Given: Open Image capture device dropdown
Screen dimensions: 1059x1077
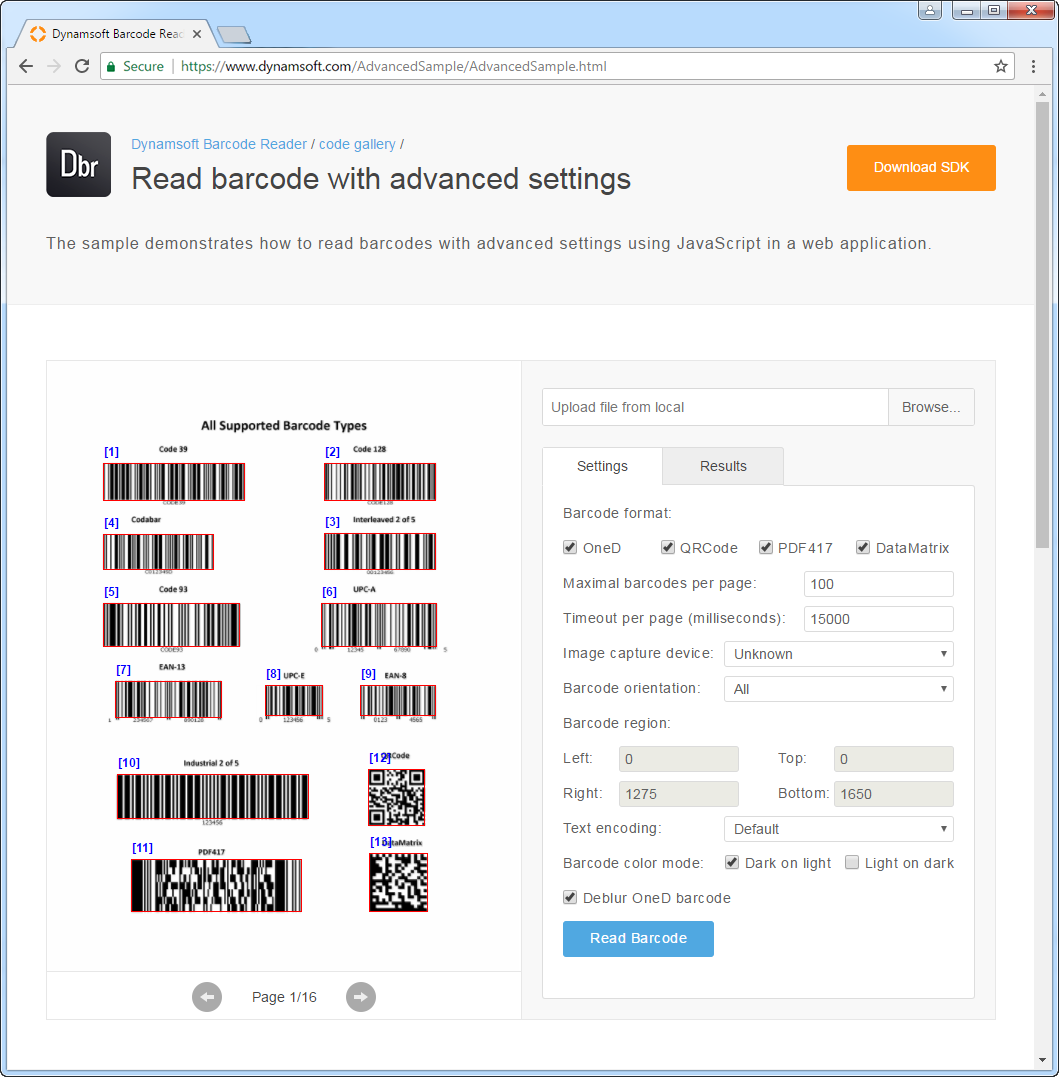Looking at the screenshot, I should click(x=838, y=654).
